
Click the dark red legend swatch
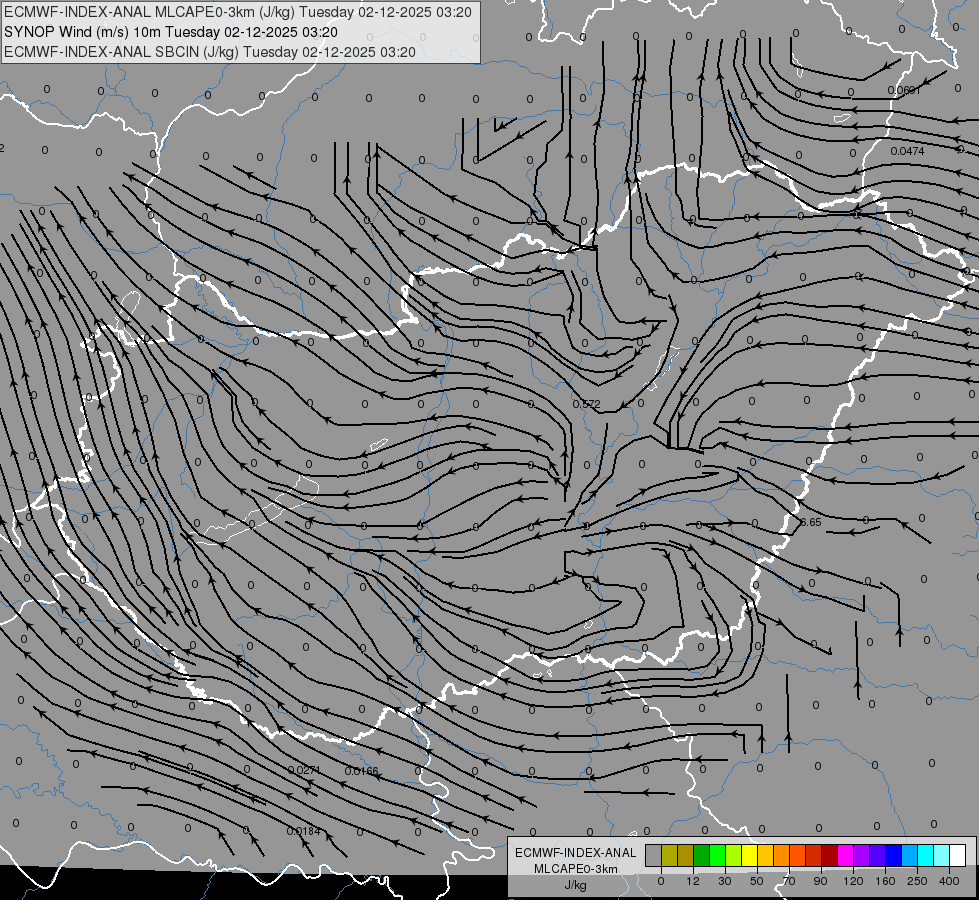tap(829, 855)
